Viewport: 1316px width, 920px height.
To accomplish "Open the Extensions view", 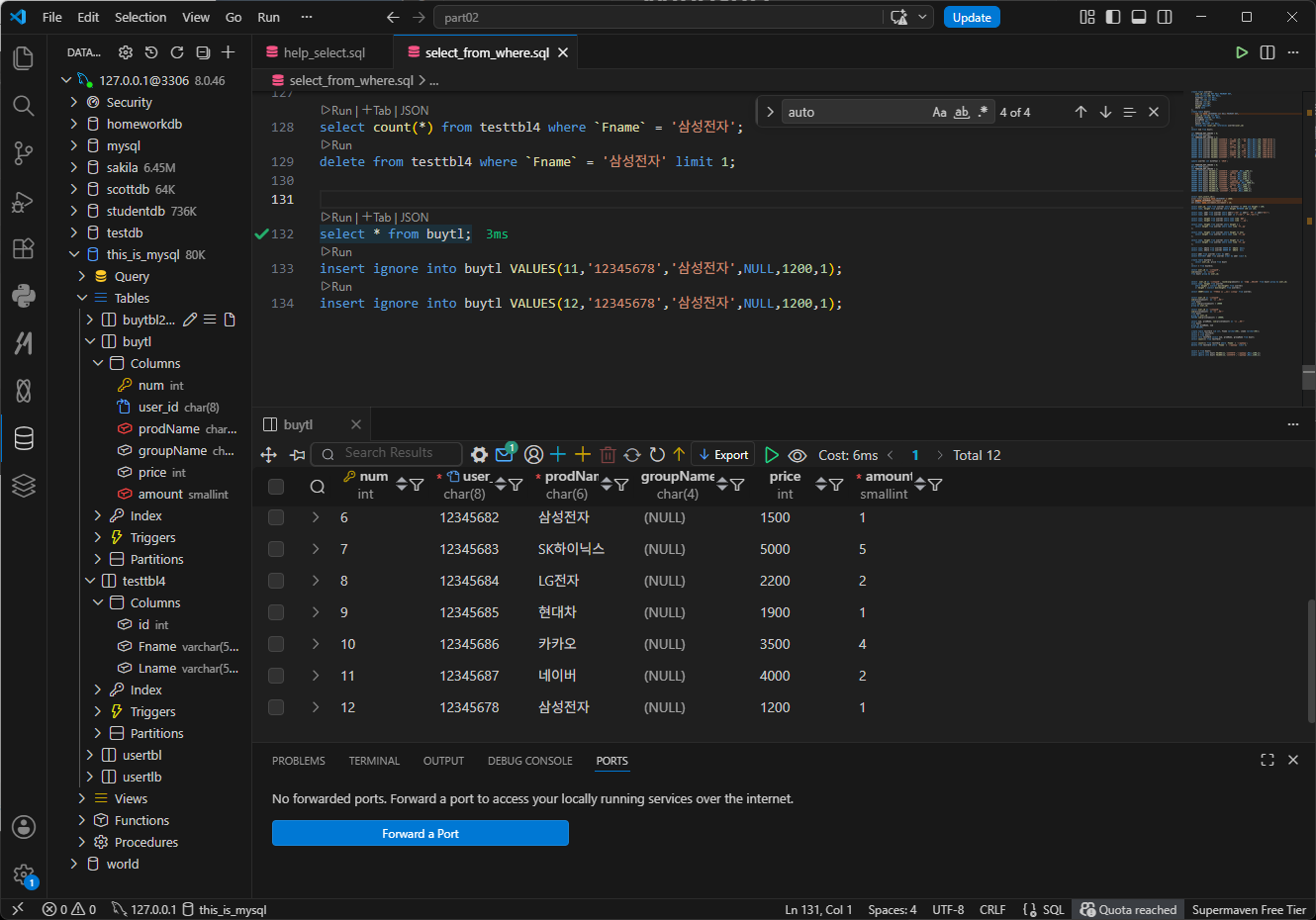I will tap(24, 248).
